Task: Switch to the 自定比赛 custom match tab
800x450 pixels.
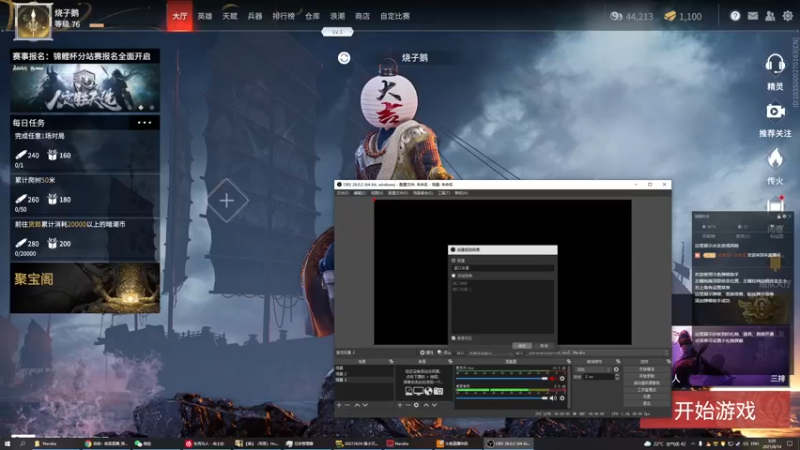Action: point(395,16)
